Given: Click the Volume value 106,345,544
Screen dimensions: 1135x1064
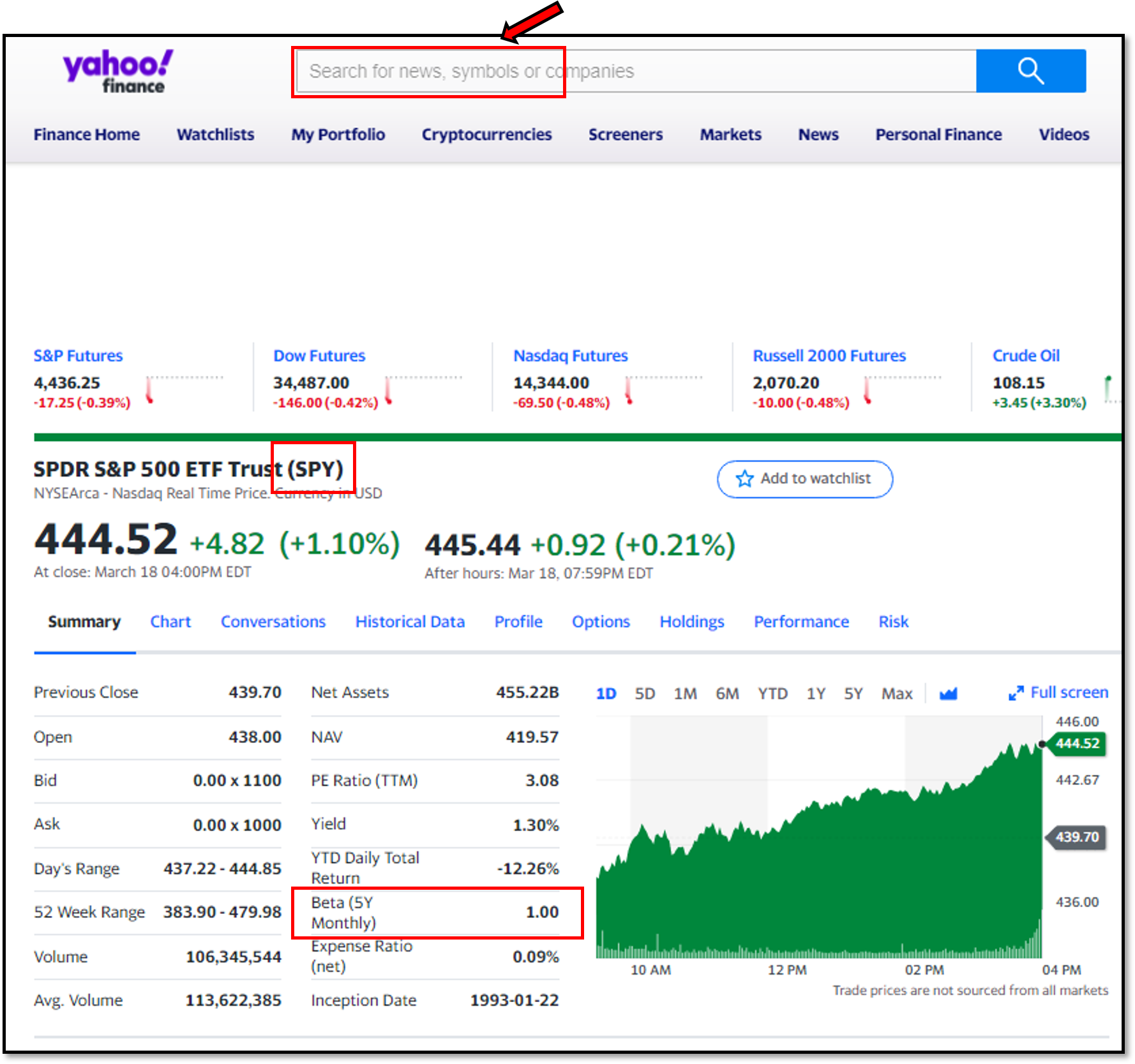Looking at the screenshot, I should [234, 957].
